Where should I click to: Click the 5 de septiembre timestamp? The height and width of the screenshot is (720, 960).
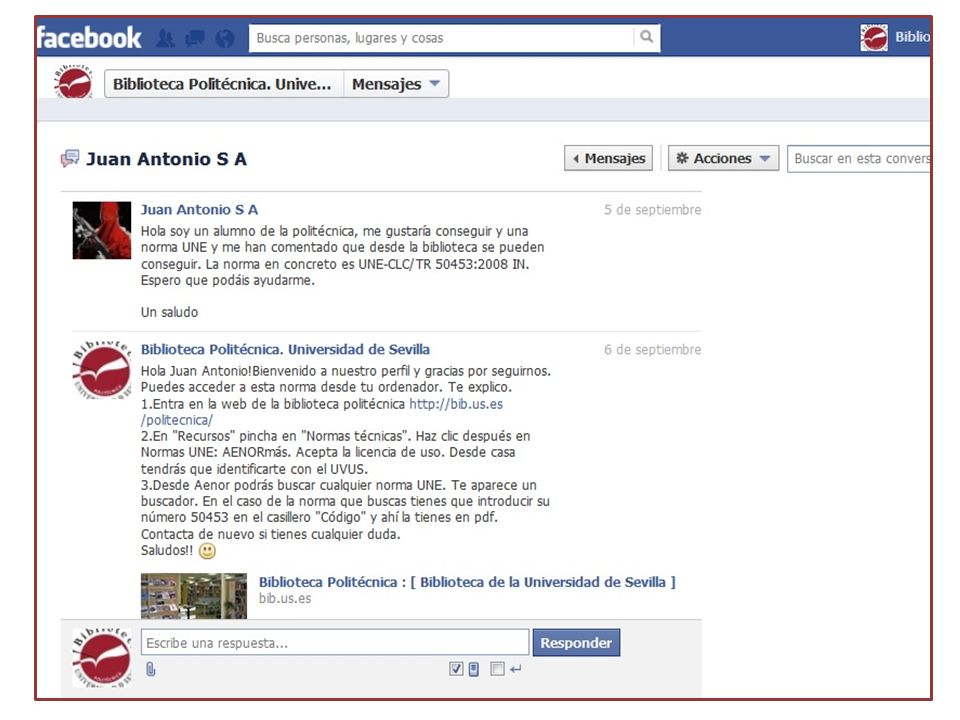(653, 210)
